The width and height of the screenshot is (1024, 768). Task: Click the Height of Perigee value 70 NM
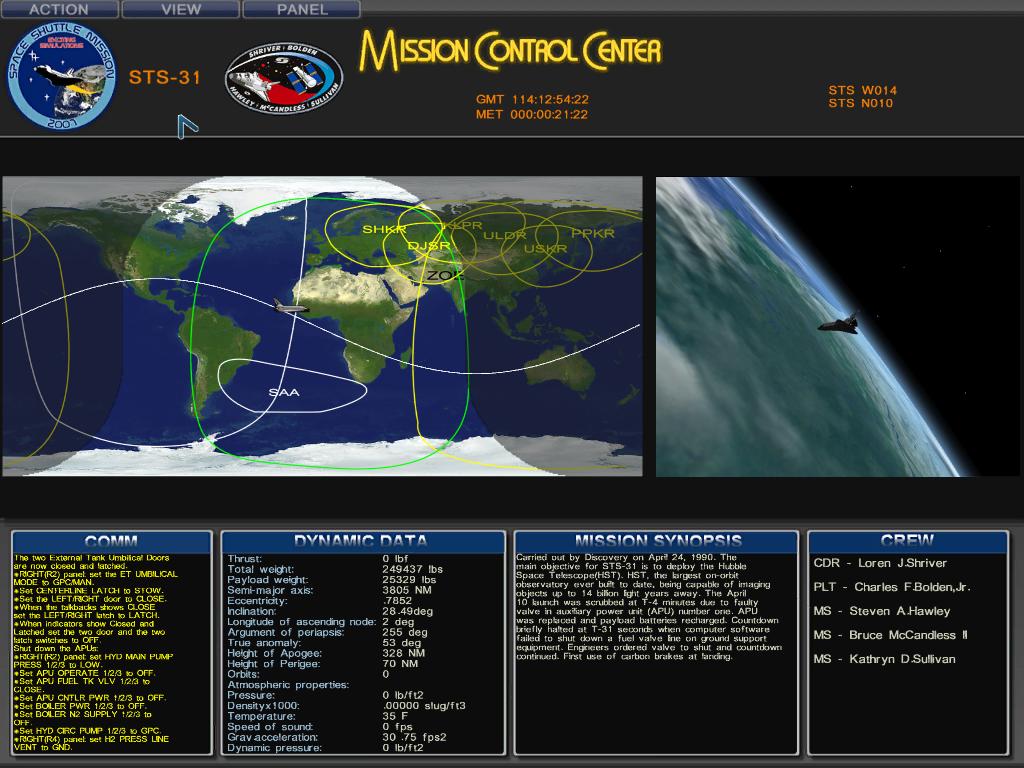(400, 664)
